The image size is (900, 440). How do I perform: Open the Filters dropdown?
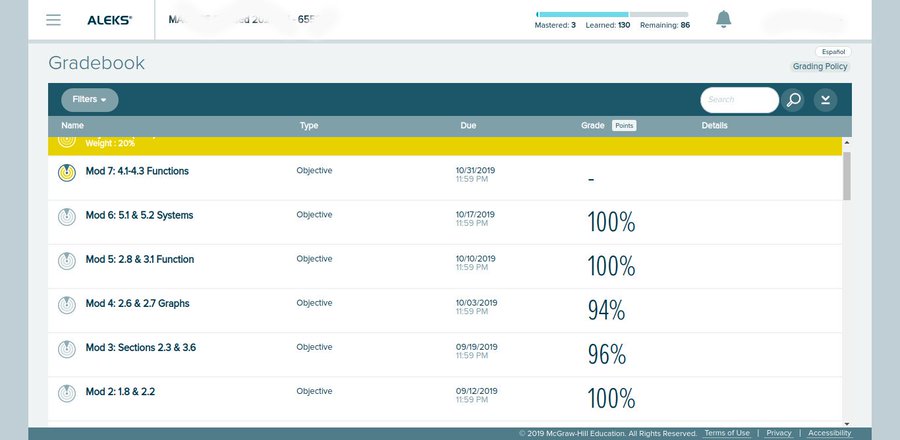[x=90, y=100]
